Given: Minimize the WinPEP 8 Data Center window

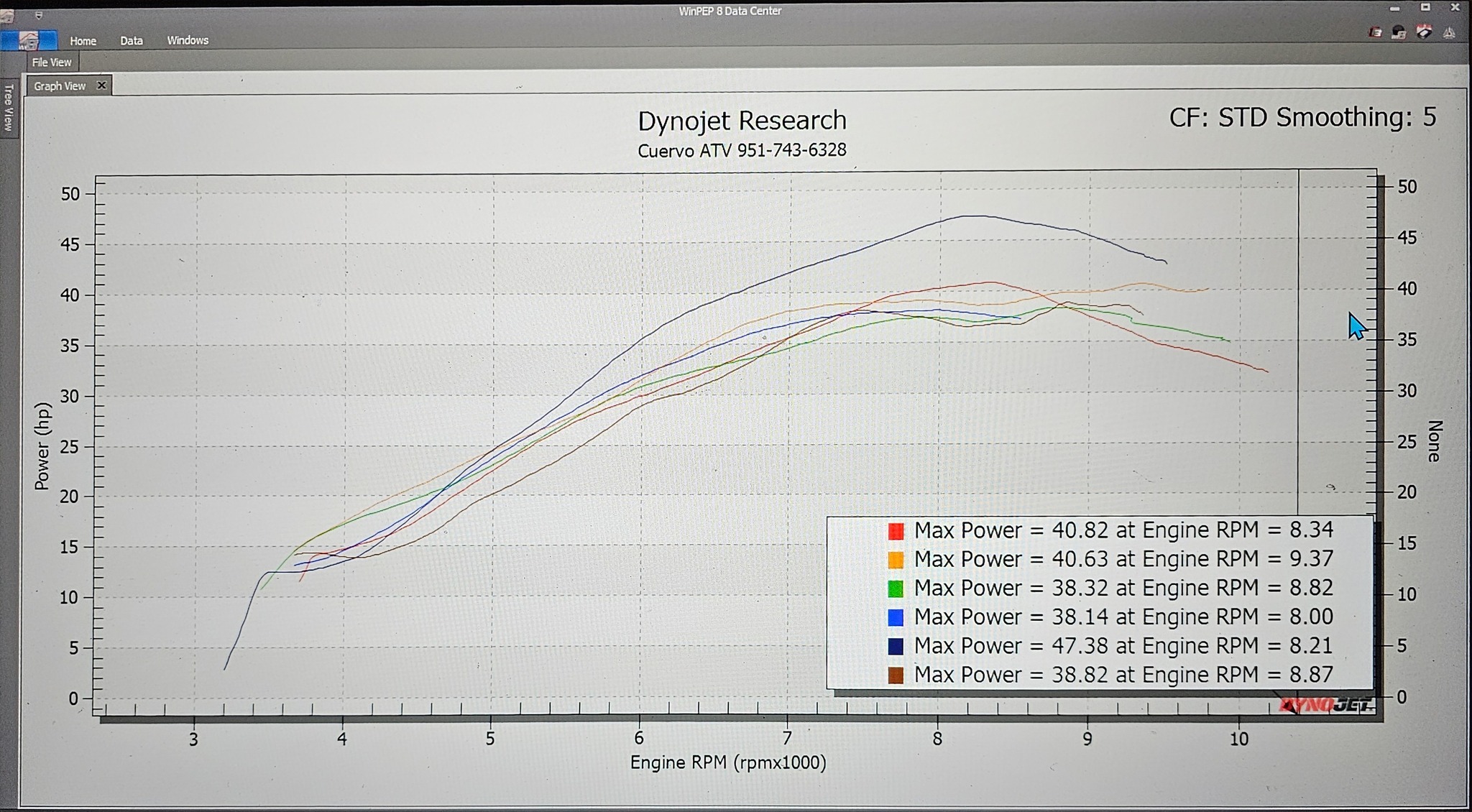Looking at the screenshot, I should point(1394,9).
